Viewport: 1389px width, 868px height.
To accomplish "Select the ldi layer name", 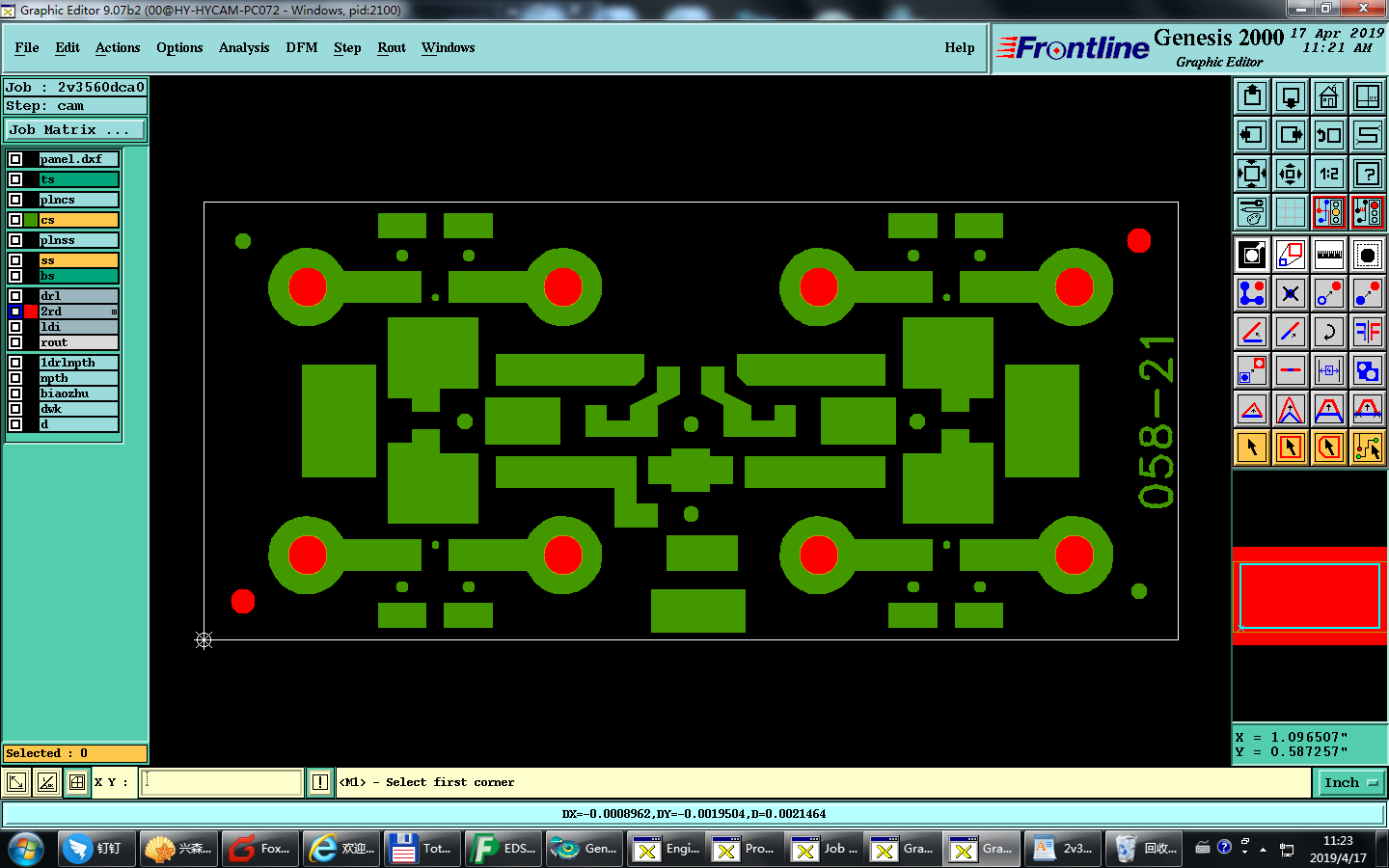I will pos(78,327).
